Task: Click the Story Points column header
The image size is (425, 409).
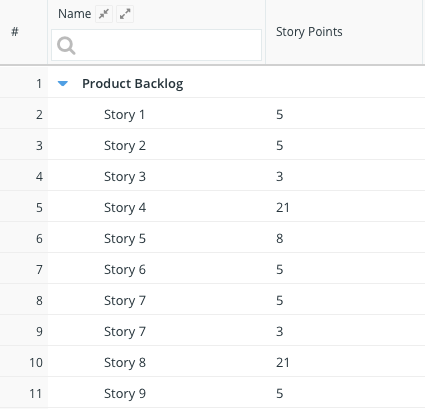Action: coord(309,32)
